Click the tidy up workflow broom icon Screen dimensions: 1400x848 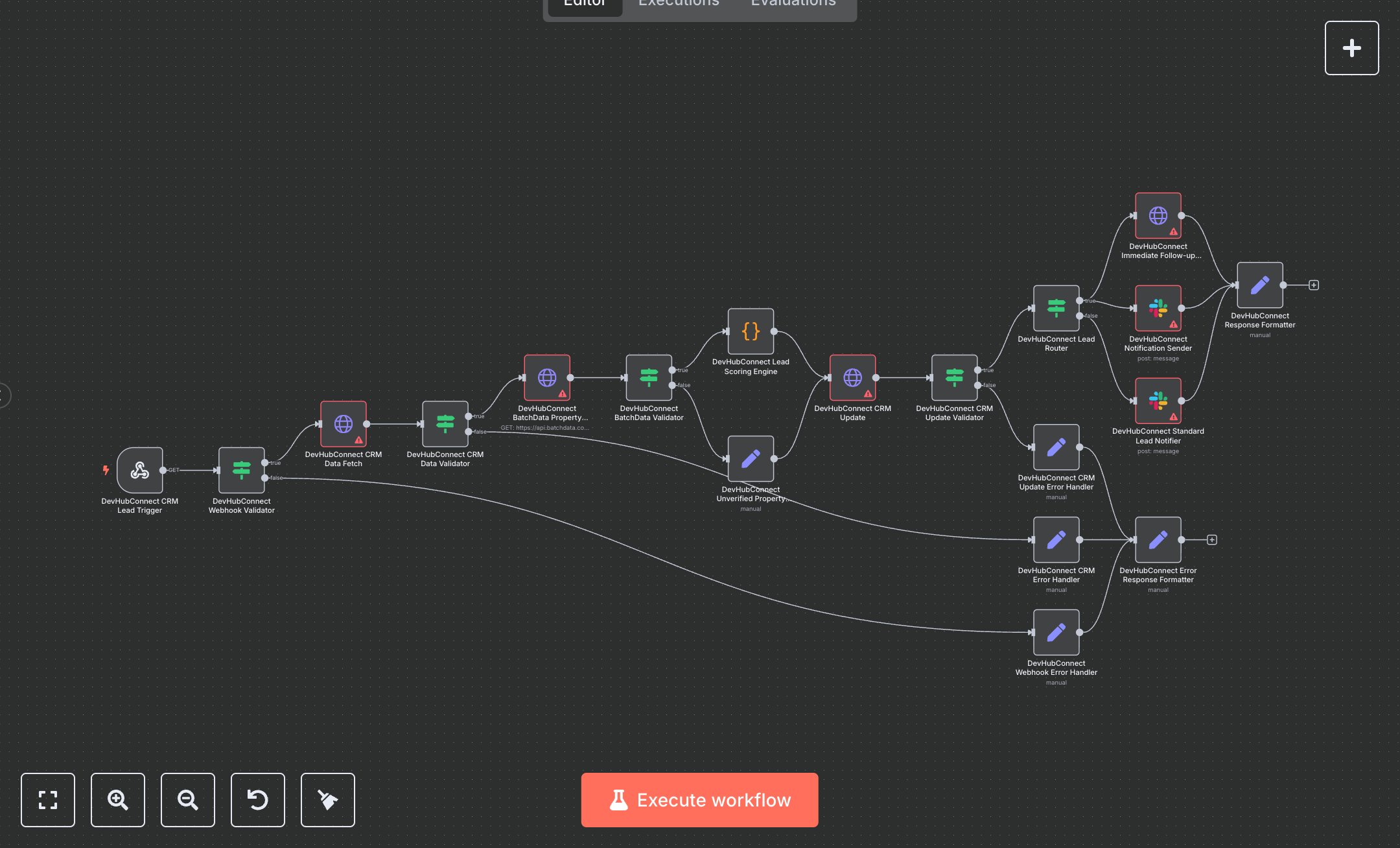point(328,799)
